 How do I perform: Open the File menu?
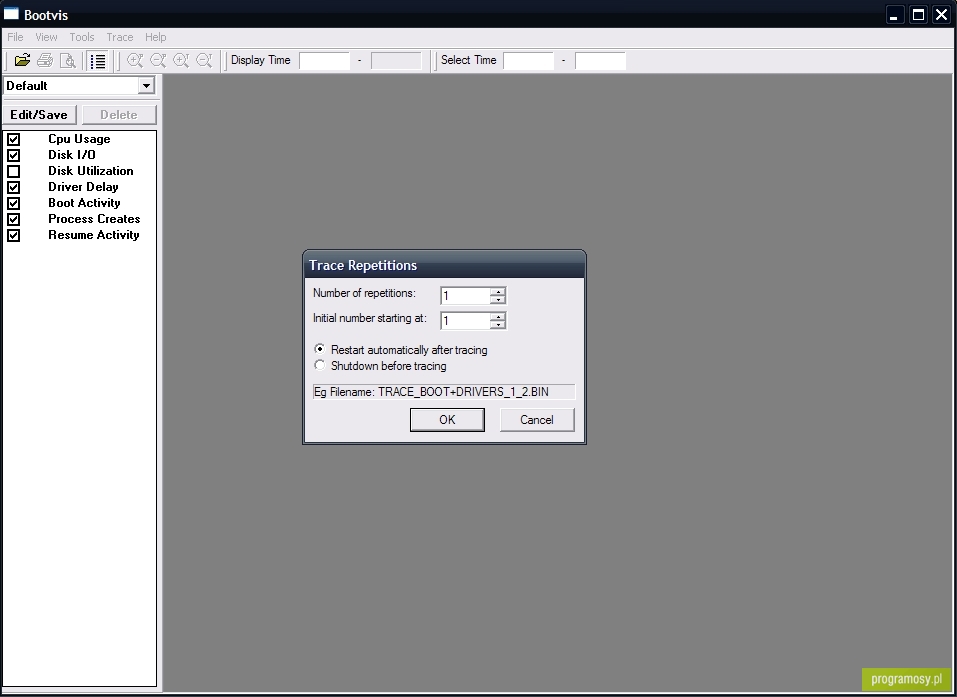(x=15, y=37)
